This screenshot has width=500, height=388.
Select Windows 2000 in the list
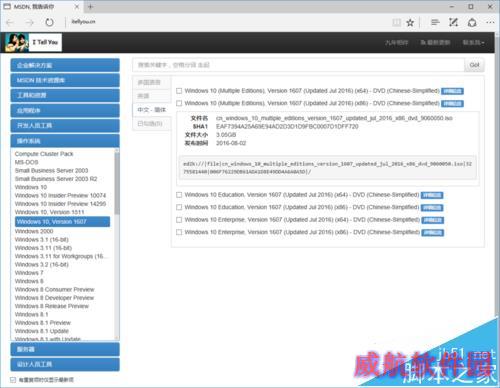pyautogui.click(x=34, y=231)
